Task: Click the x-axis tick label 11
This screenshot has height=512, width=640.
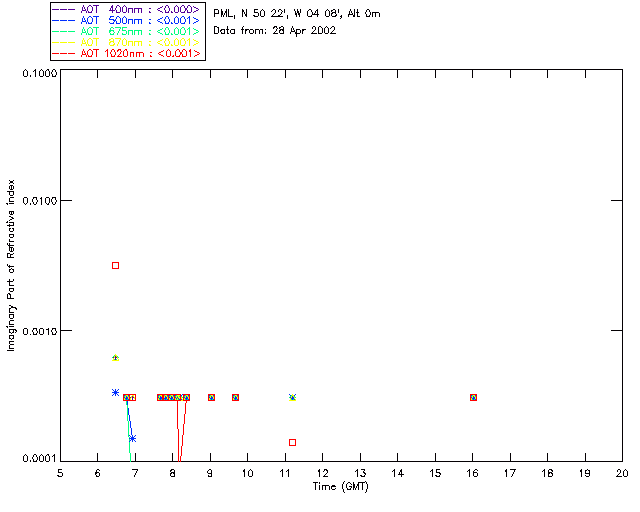Action: pyautogui.click(x=285, y=473)
